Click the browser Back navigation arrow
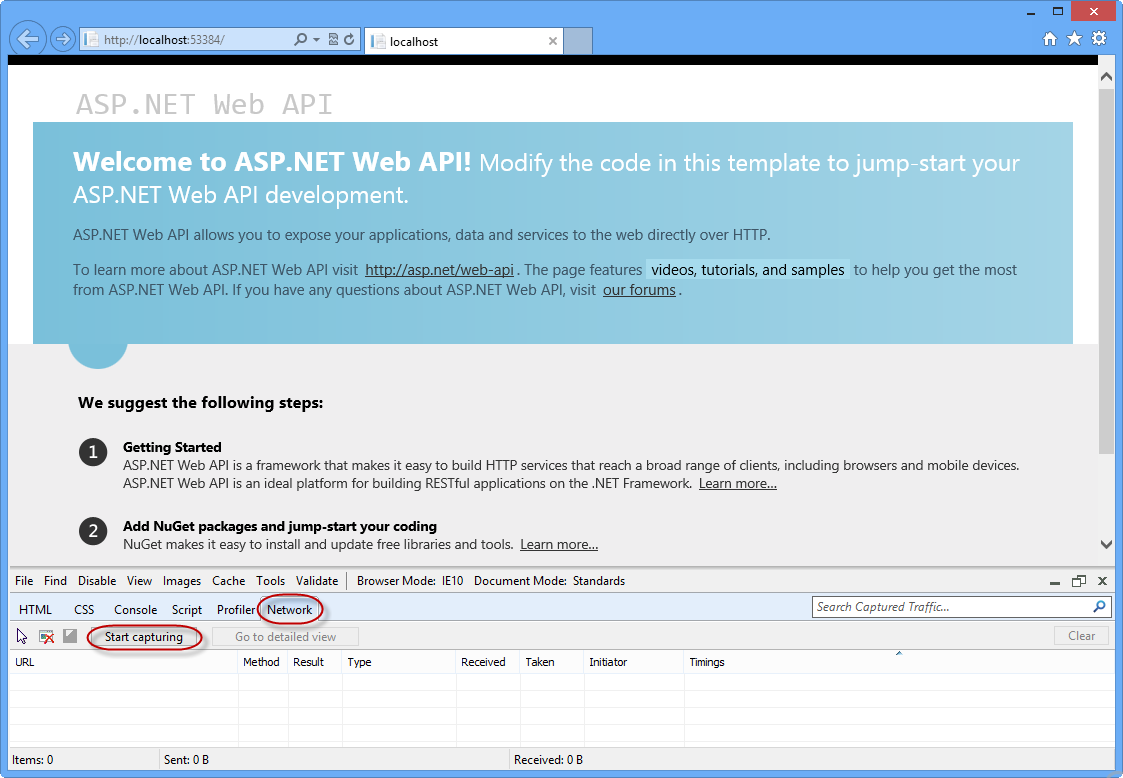The image size is (1123, 778). coord(27,38)
